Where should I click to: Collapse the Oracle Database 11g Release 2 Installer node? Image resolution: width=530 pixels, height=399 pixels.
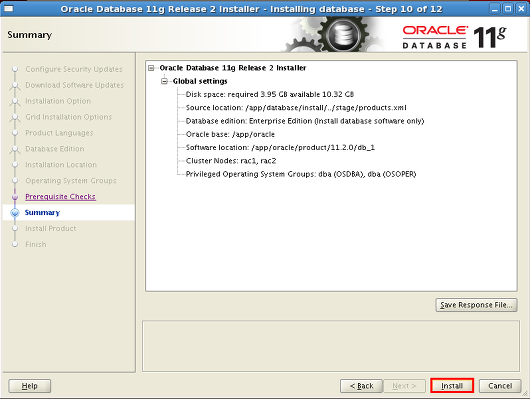coord(151,68)
